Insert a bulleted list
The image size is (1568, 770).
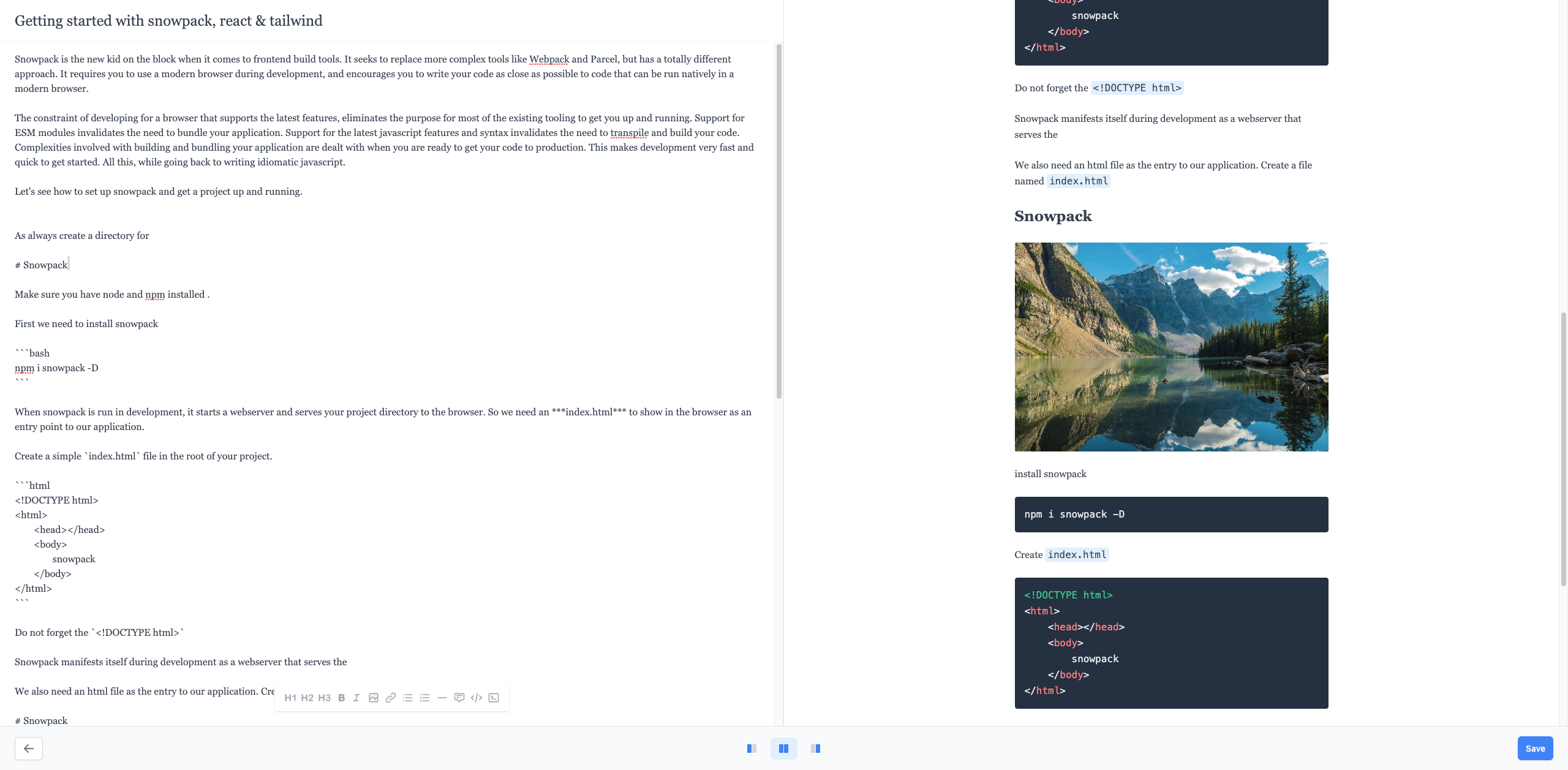[407, 698]
